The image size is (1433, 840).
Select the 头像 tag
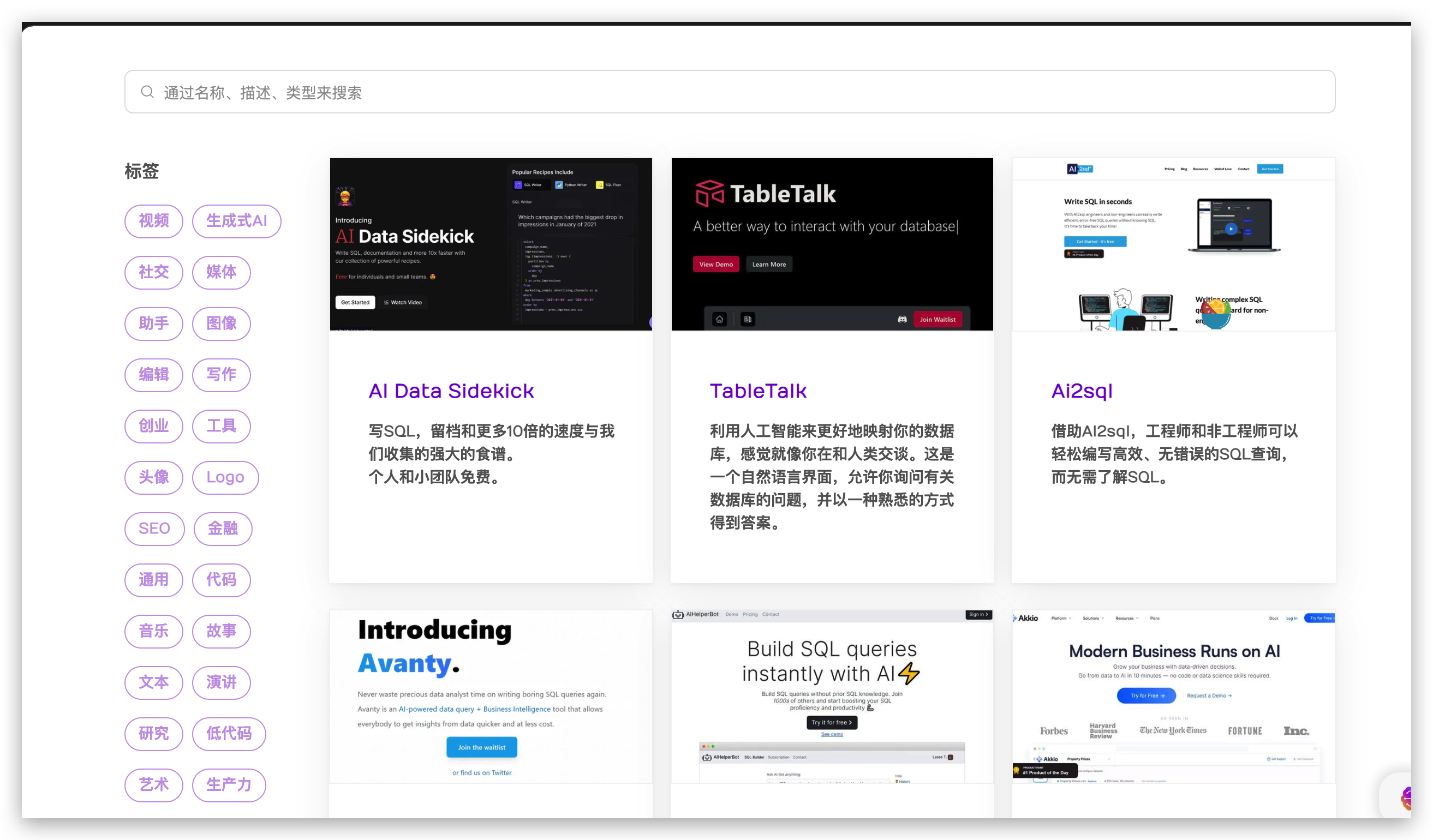pos(153,477)
